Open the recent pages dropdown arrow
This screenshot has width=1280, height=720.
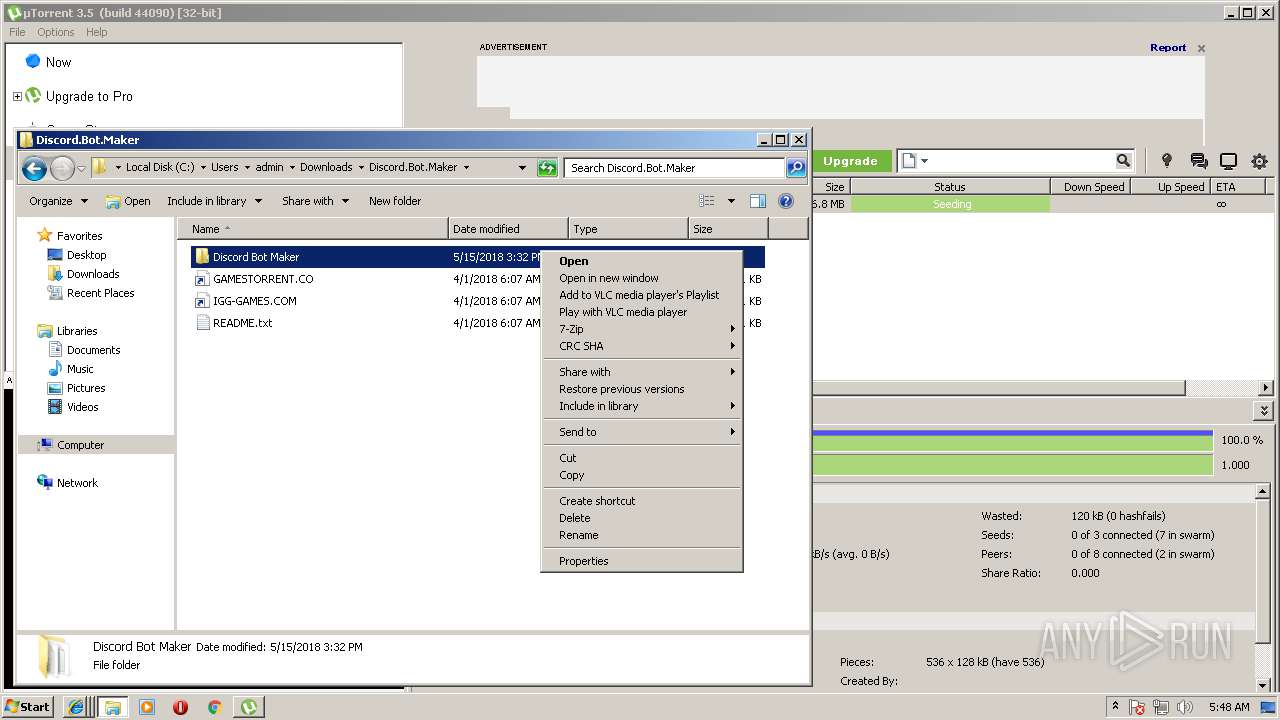coord(81,169)
